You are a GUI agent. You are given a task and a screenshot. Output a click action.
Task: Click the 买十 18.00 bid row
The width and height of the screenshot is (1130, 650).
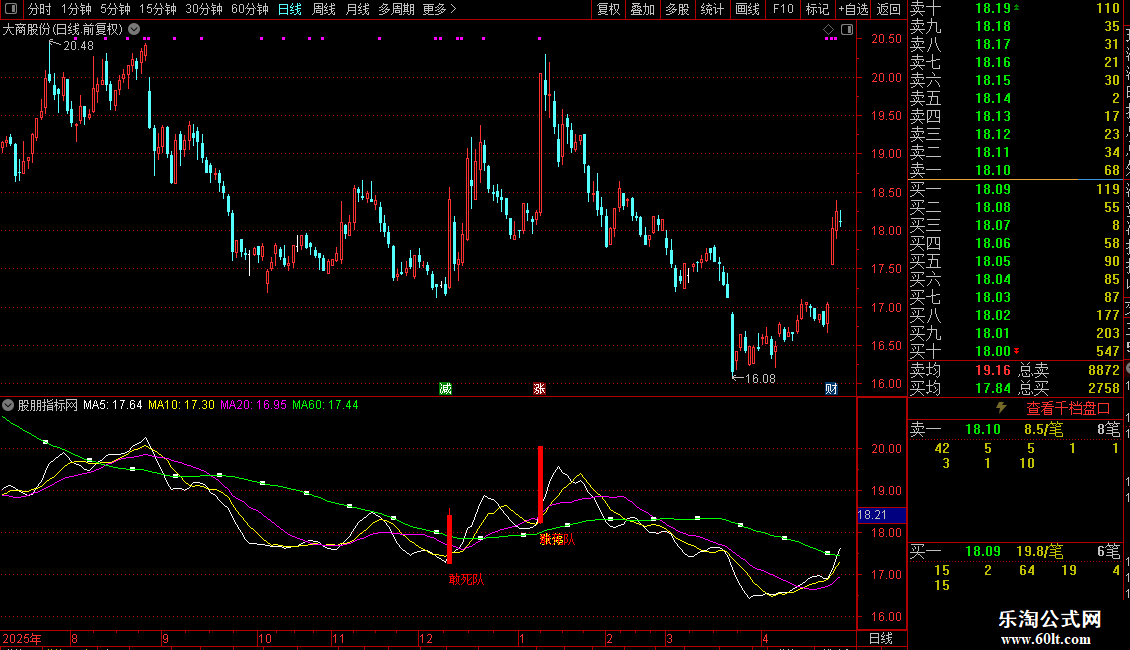pyautogui.click(x=1015, y=351)
